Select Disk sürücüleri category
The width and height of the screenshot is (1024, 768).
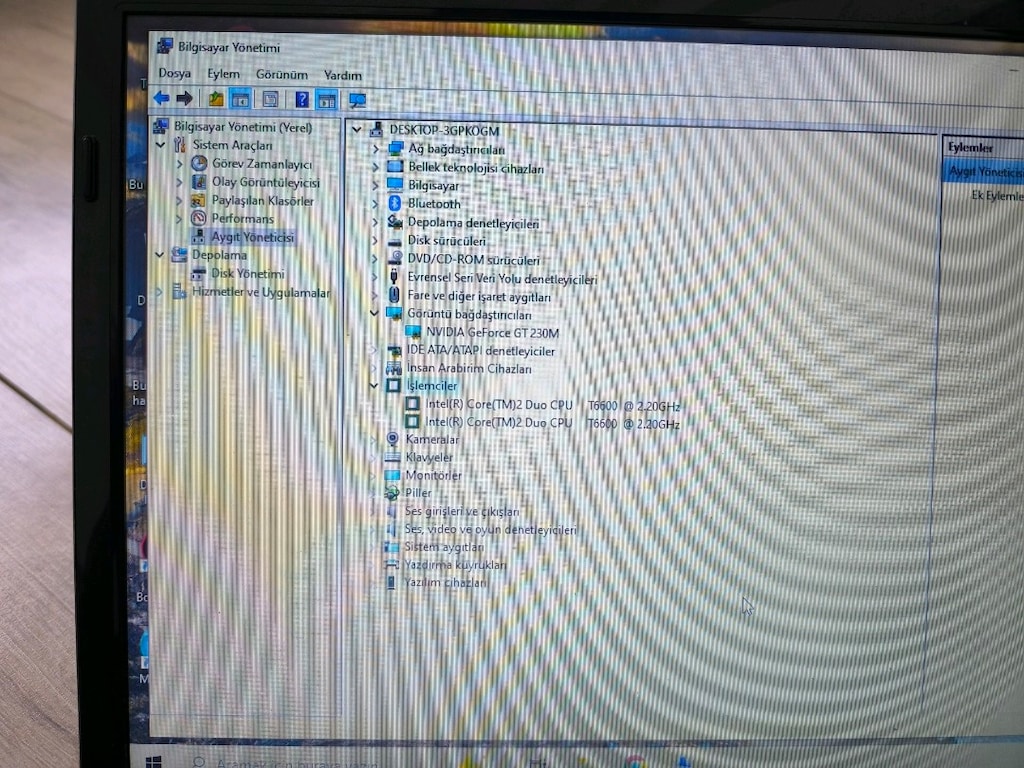pos(447,241)
